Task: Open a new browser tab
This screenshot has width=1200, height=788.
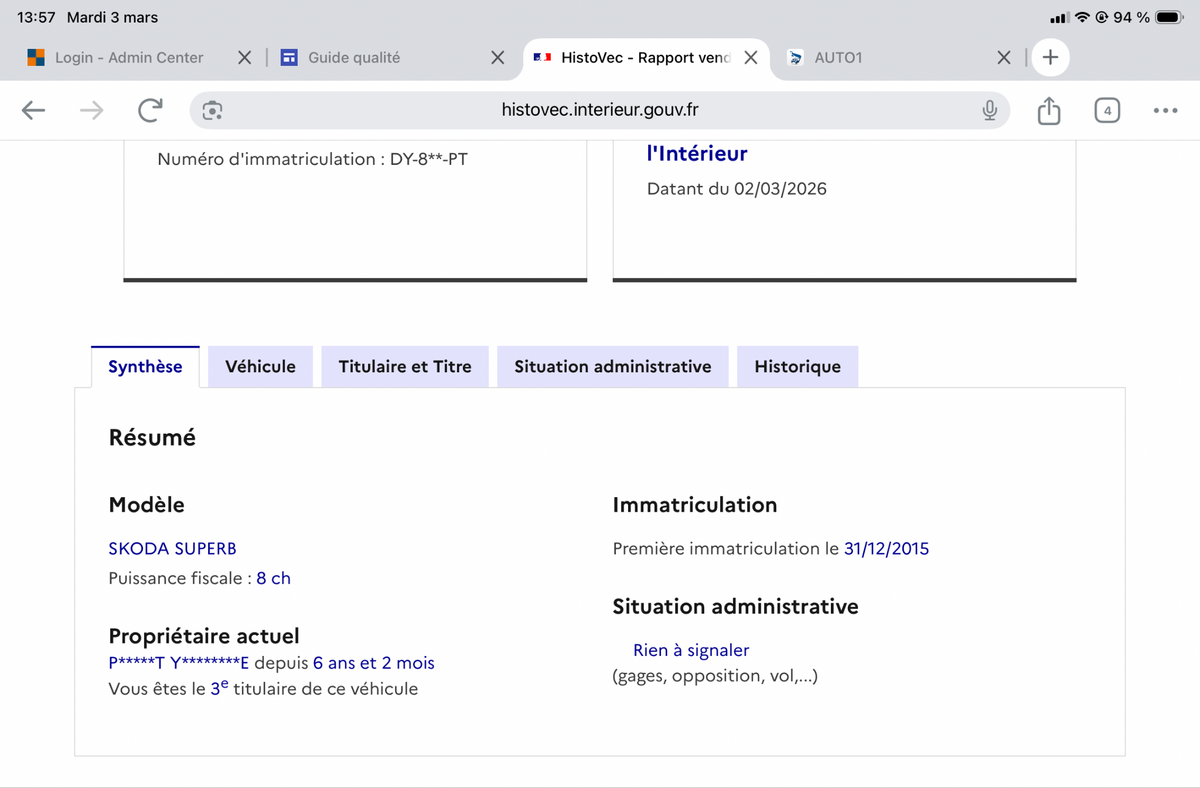Action: tap(1050, 57)
